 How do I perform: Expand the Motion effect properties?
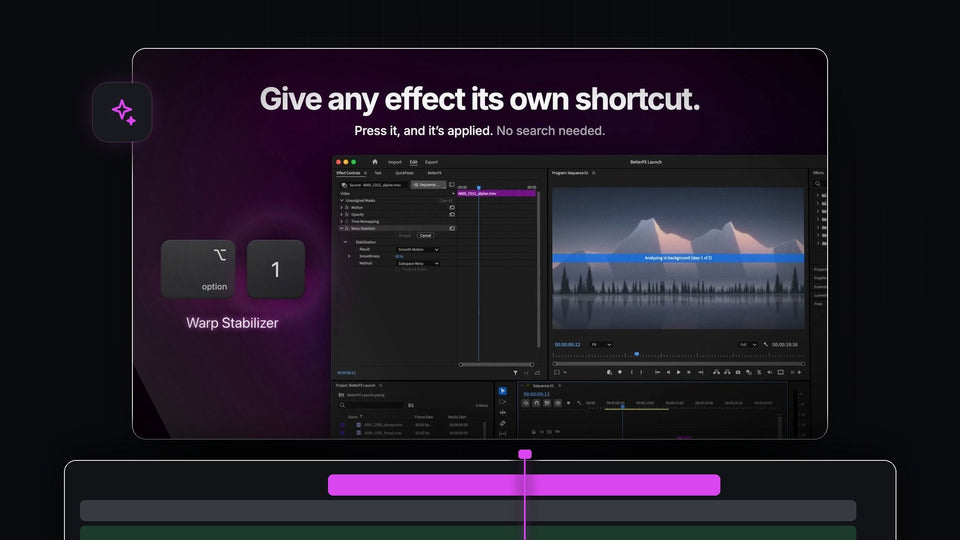tap(342, 208)
